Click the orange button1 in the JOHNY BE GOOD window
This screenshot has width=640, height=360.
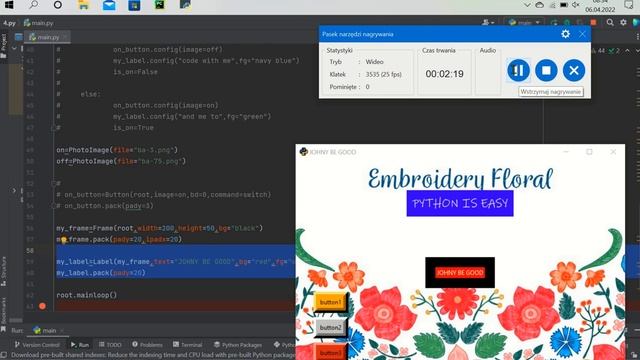(x=330, y=302)
